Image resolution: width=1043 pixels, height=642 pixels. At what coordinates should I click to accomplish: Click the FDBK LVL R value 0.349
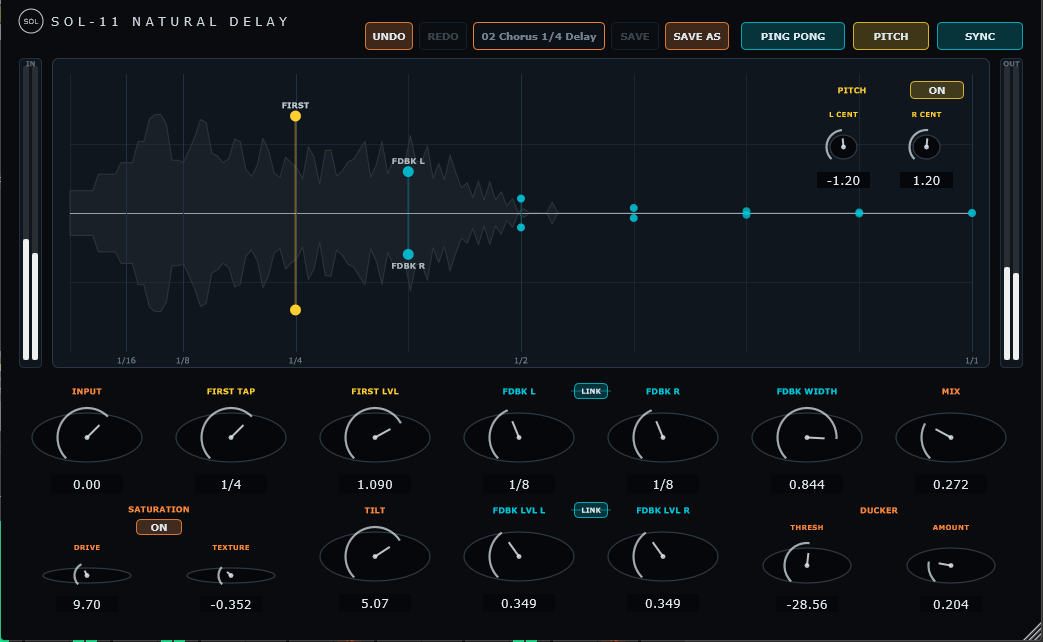(663, 603)
